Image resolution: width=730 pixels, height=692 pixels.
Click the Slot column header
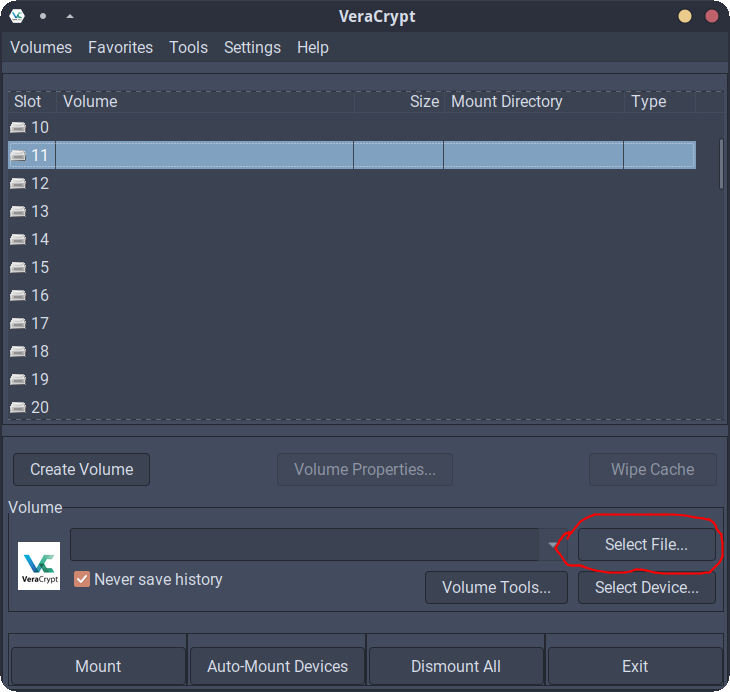coord(32,102)
